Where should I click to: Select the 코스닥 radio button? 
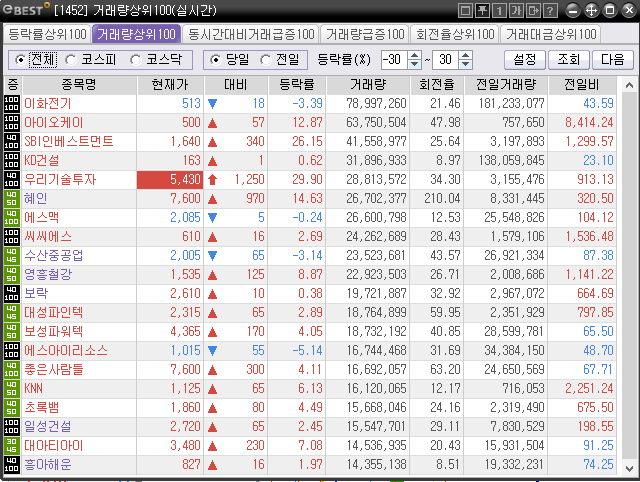(x=136, y=60)
